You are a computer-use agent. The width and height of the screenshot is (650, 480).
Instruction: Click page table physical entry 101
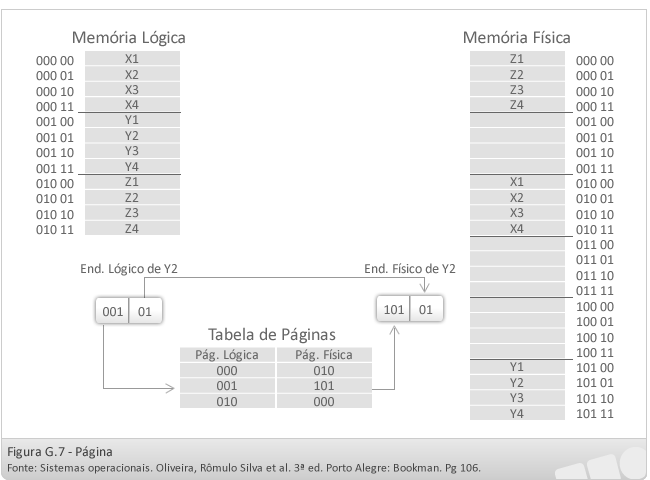pyautogui.click(x=324, y=386)
